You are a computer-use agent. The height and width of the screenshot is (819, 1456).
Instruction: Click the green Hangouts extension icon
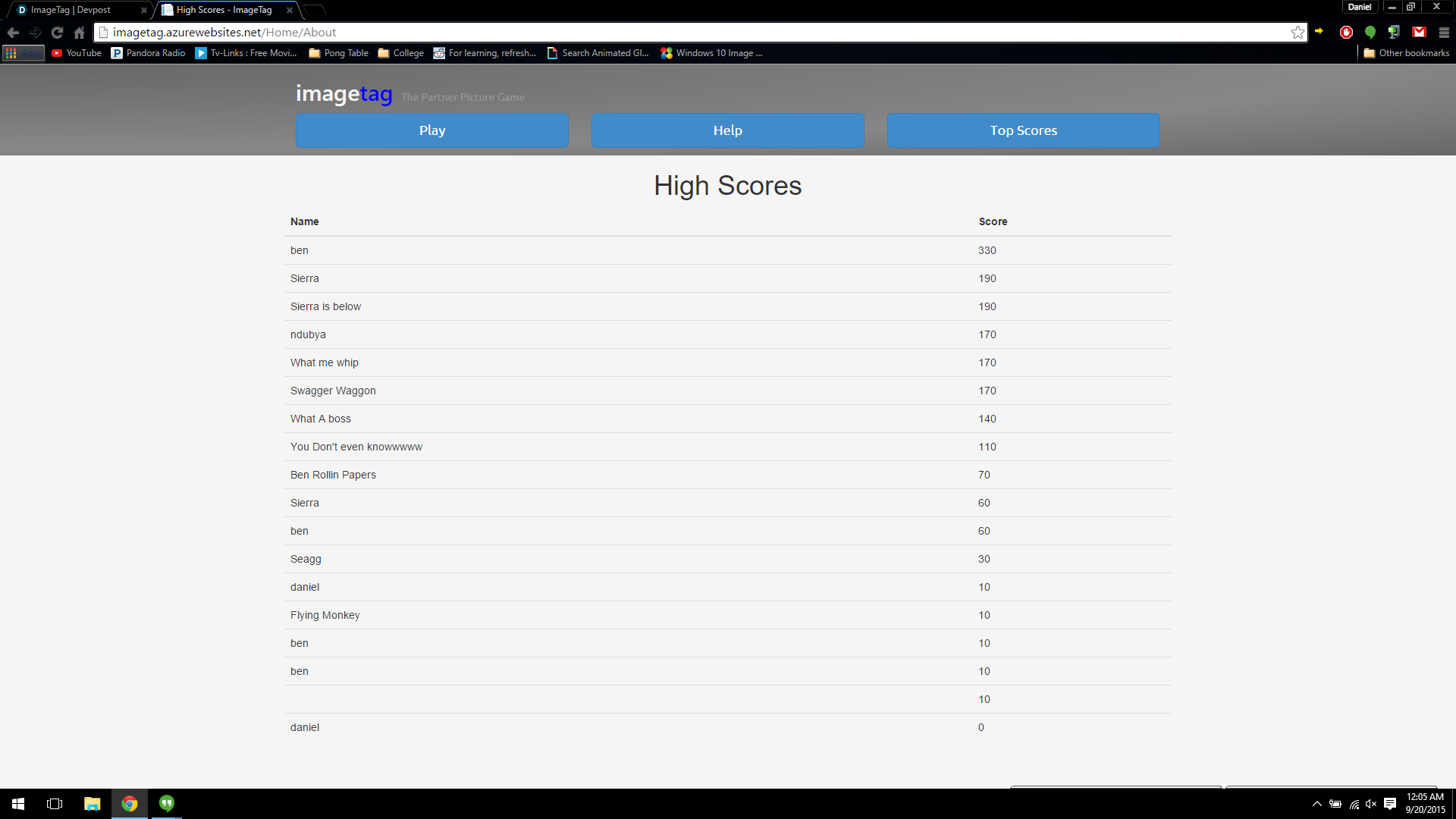(1370, 32)
